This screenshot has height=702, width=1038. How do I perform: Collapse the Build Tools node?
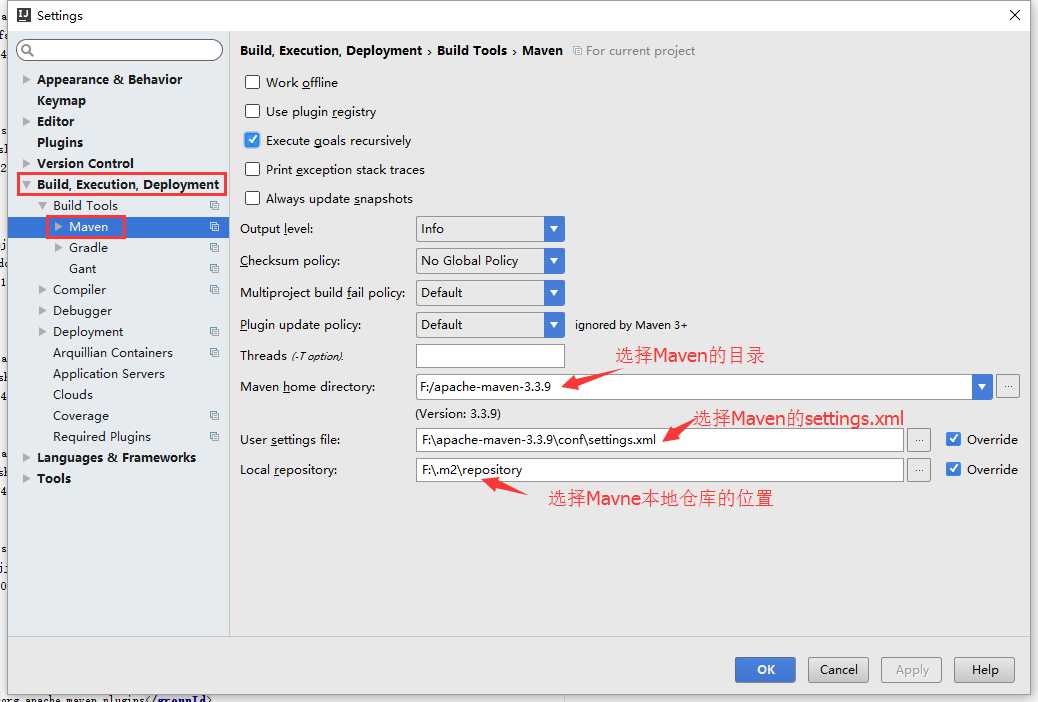[x=42, y=206]
